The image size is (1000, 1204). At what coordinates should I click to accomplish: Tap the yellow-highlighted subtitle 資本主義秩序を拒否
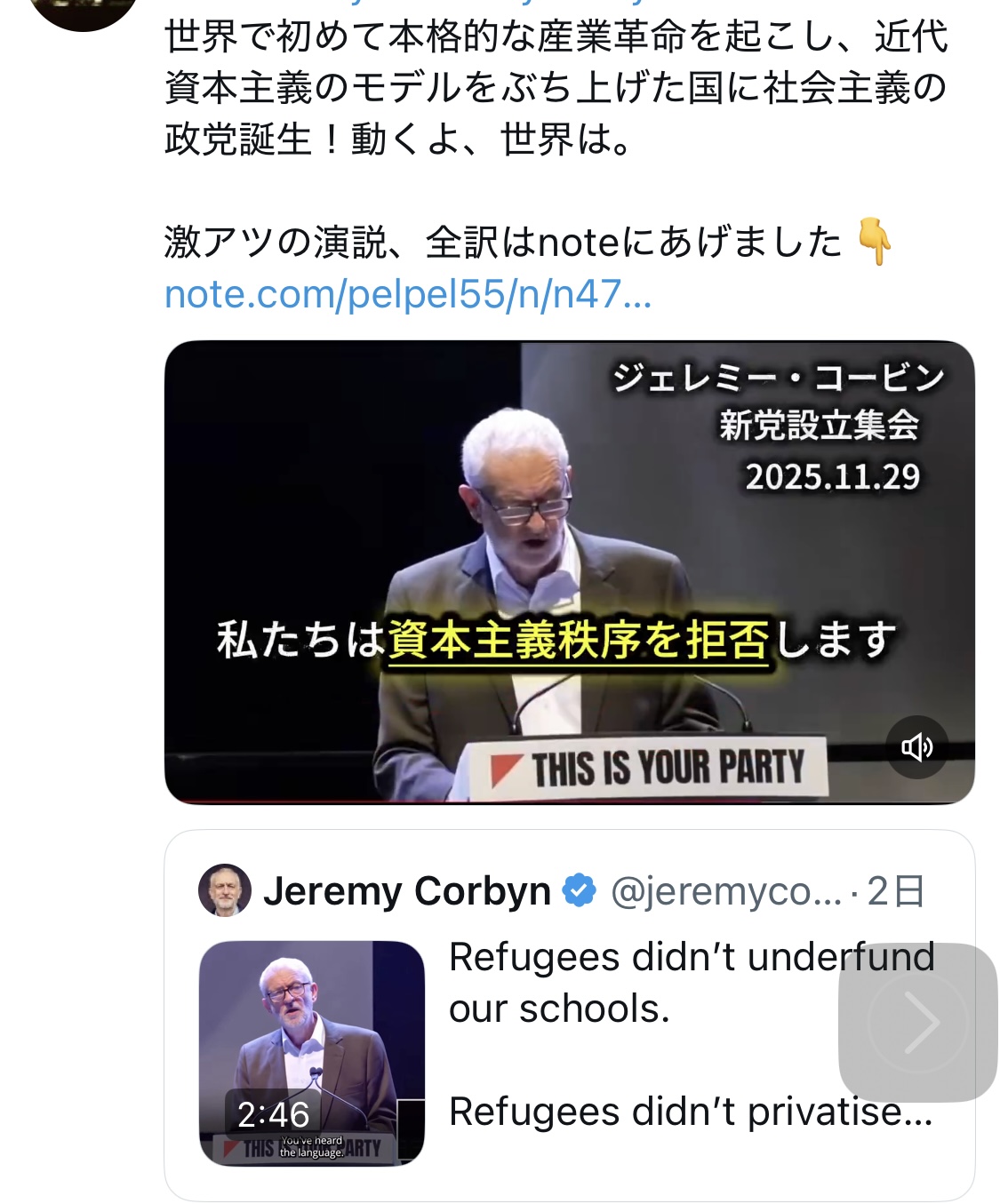coord(578,640)
